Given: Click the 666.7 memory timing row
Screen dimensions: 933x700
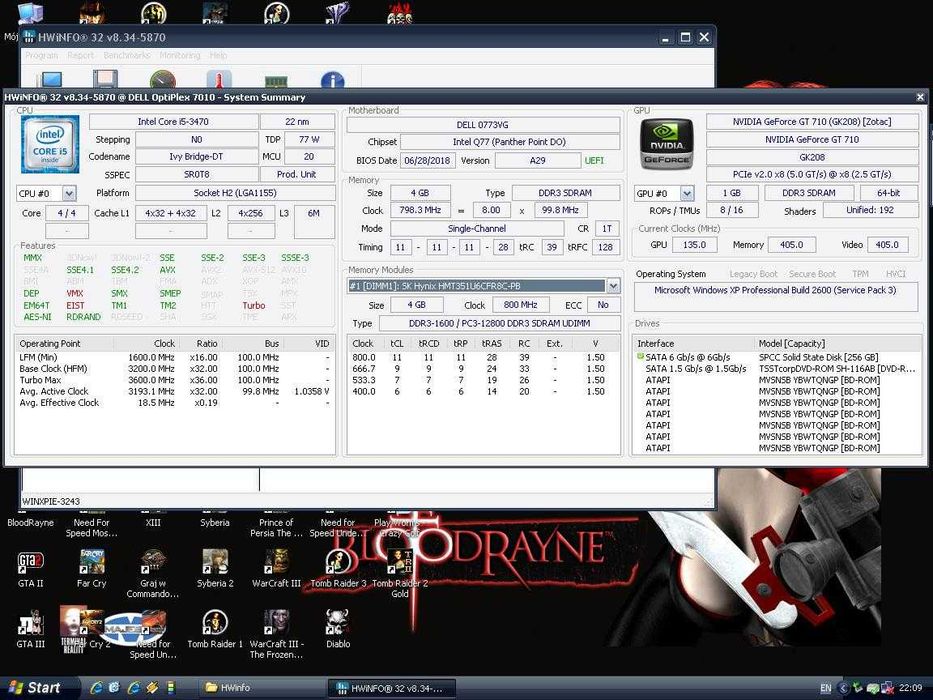Looking at the screenshot, I should [x=482, y=368].
